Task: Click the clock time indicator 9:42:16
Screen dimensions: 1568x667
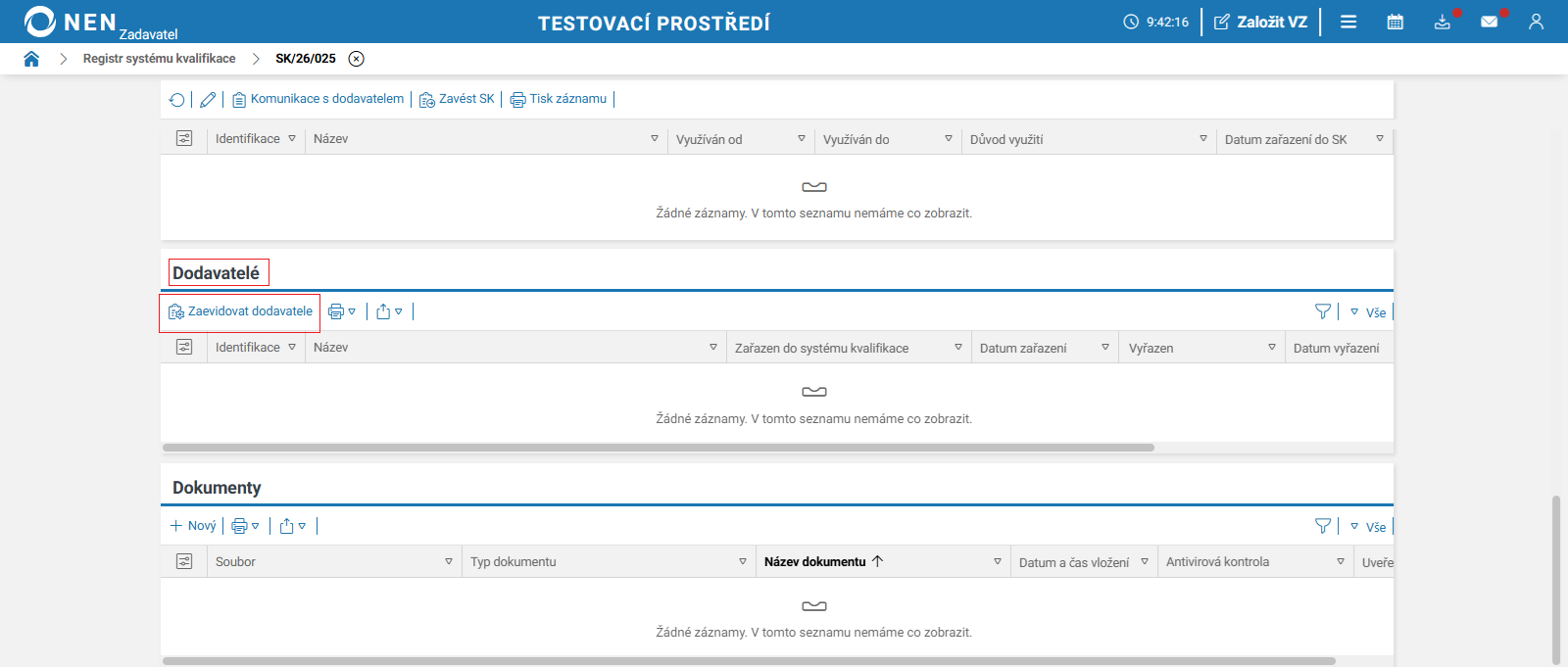Action: (1156, 22)
